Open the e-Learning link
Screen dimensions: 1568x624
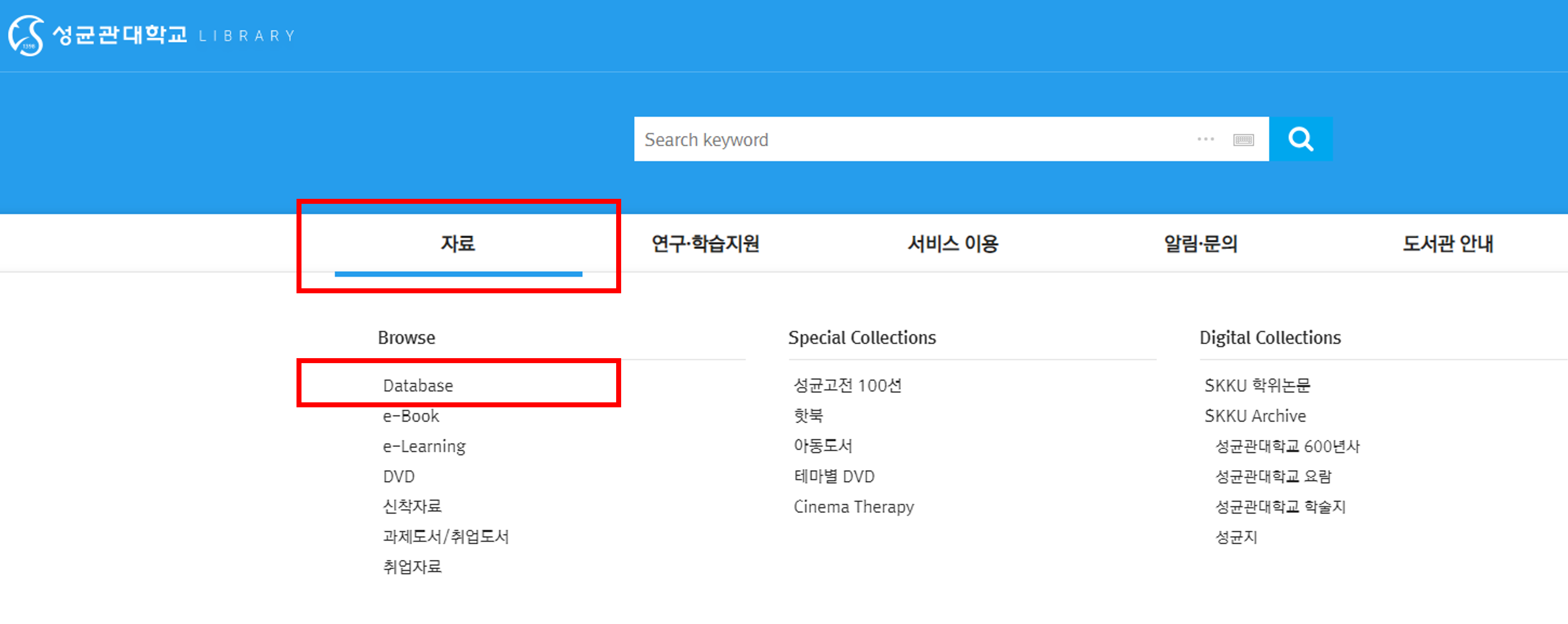pyautogui.click(x=424, y=446)
